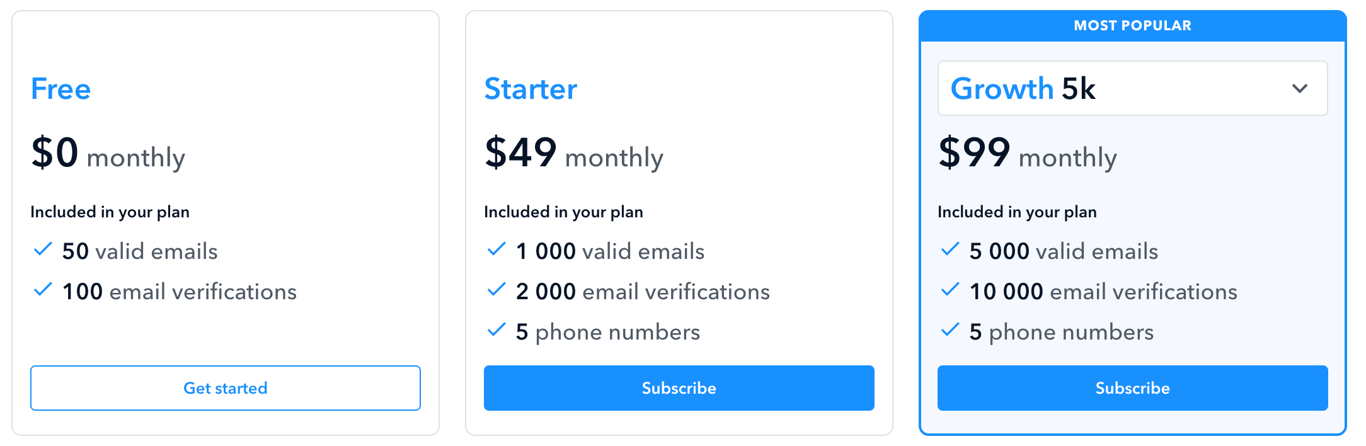Click the $49 monthly price
1366x446 pixels.
(x=574, y=153)
